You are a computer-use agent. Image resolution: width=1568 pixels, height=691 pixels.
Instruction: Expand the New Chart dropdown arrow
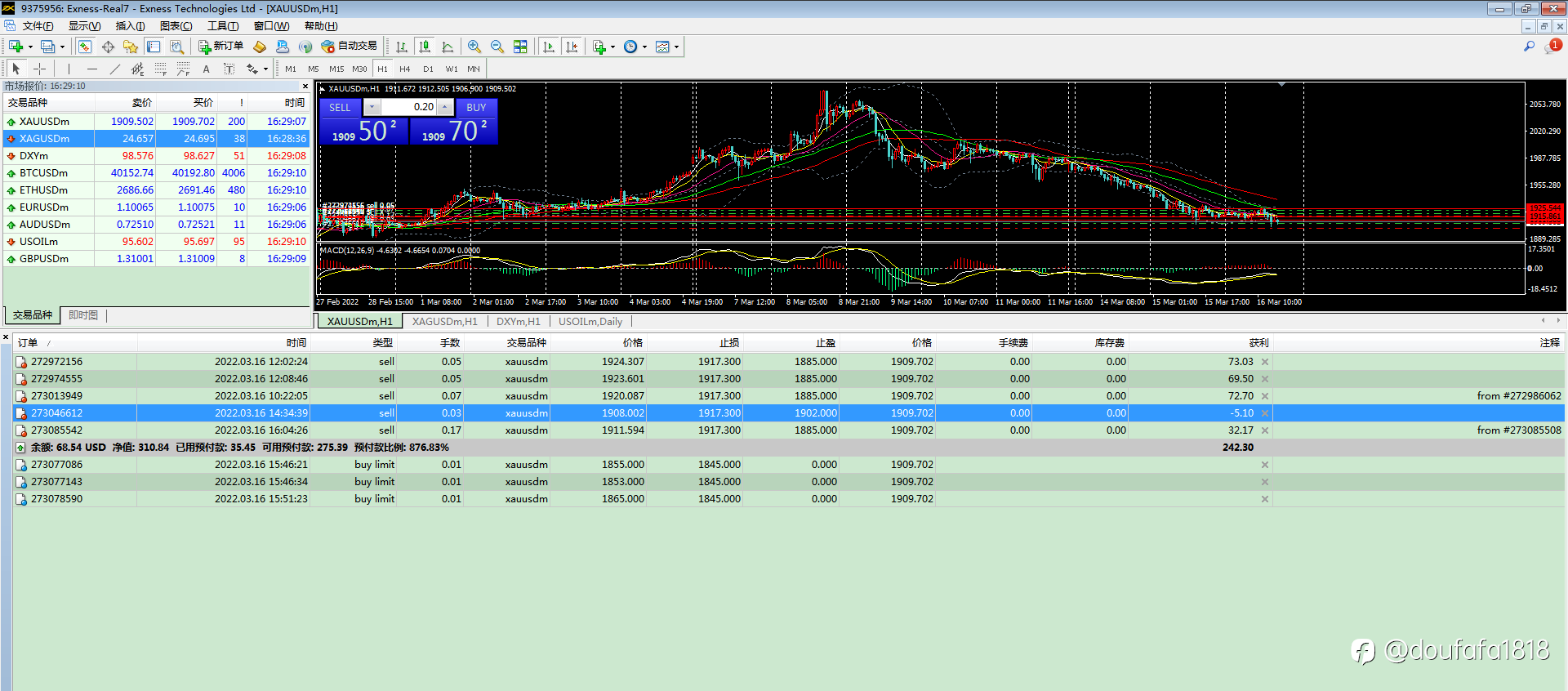[30, 47]
